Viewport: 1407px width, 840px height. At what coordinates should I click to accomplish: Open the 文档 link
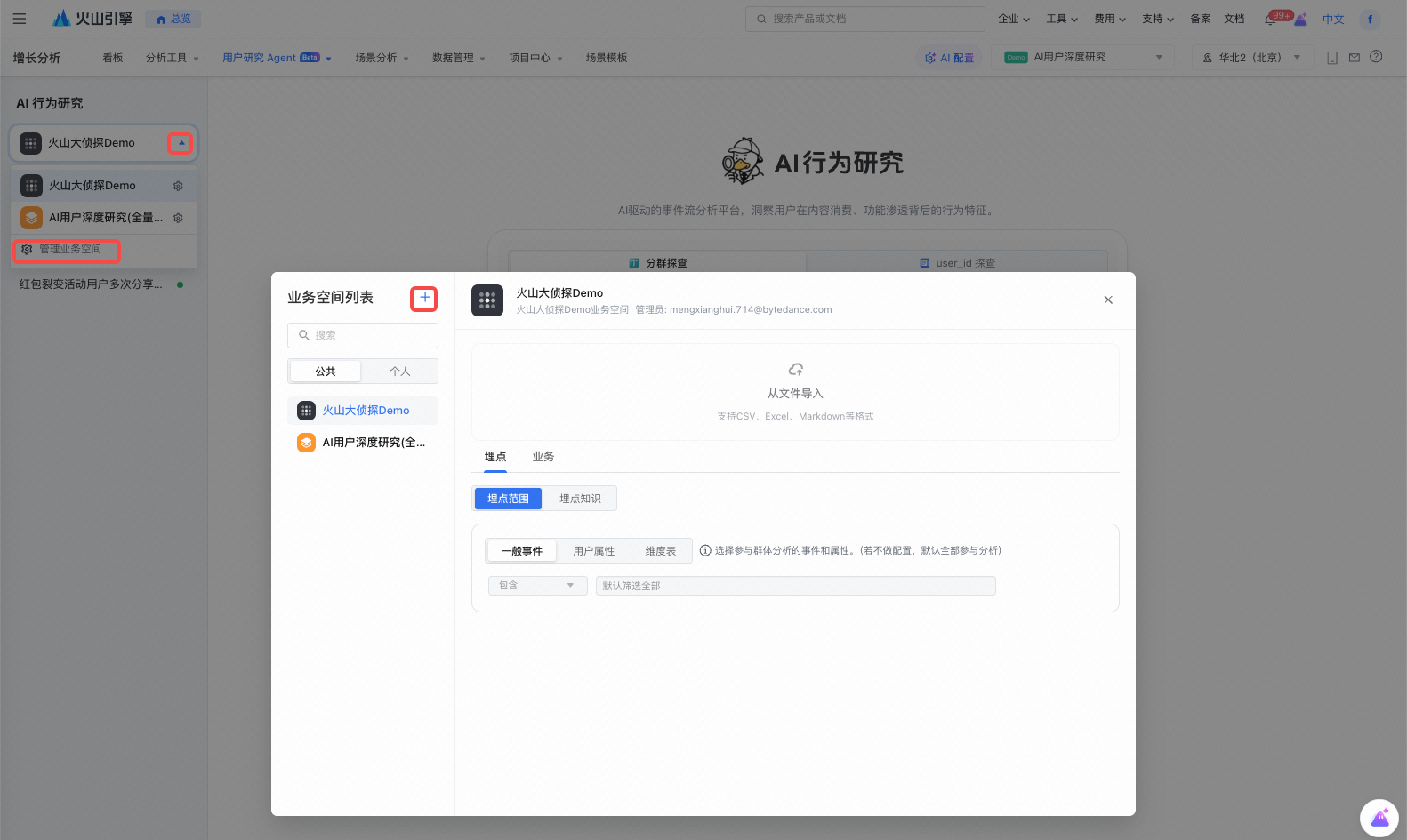tap(1234, 19)
